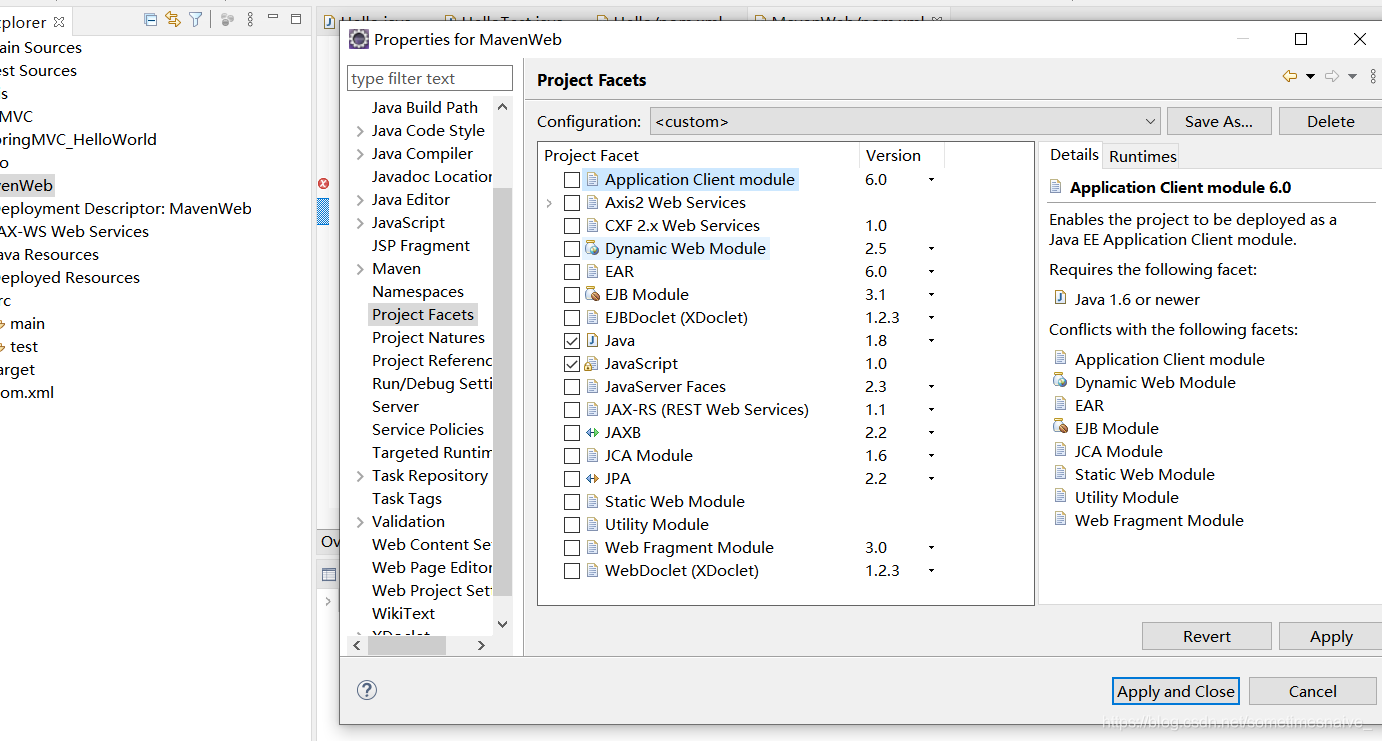Viewport: 1382px width, 741px height.
Task: Expand Java Code Style tree node
Action: tap(360, 131)
